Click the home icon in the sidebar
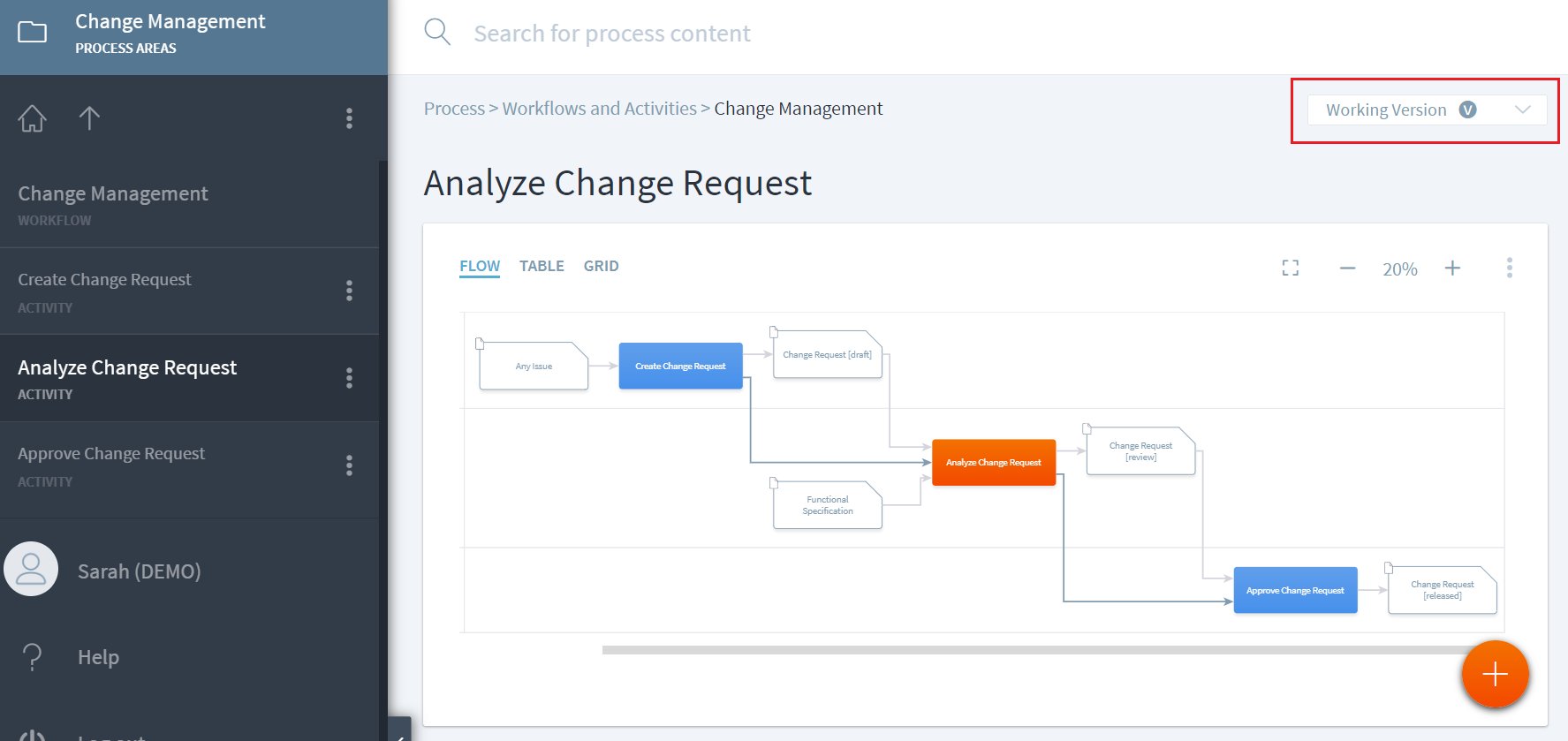1568x741 pixels. [x=33, y=118]
